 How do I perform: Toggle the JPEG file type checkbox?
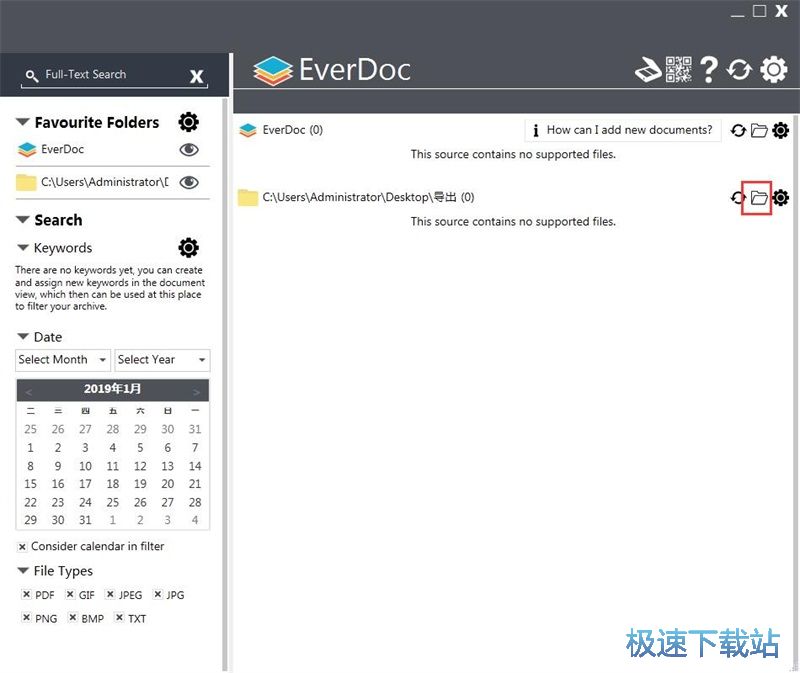pyautogui.click(x=110, y=594)
